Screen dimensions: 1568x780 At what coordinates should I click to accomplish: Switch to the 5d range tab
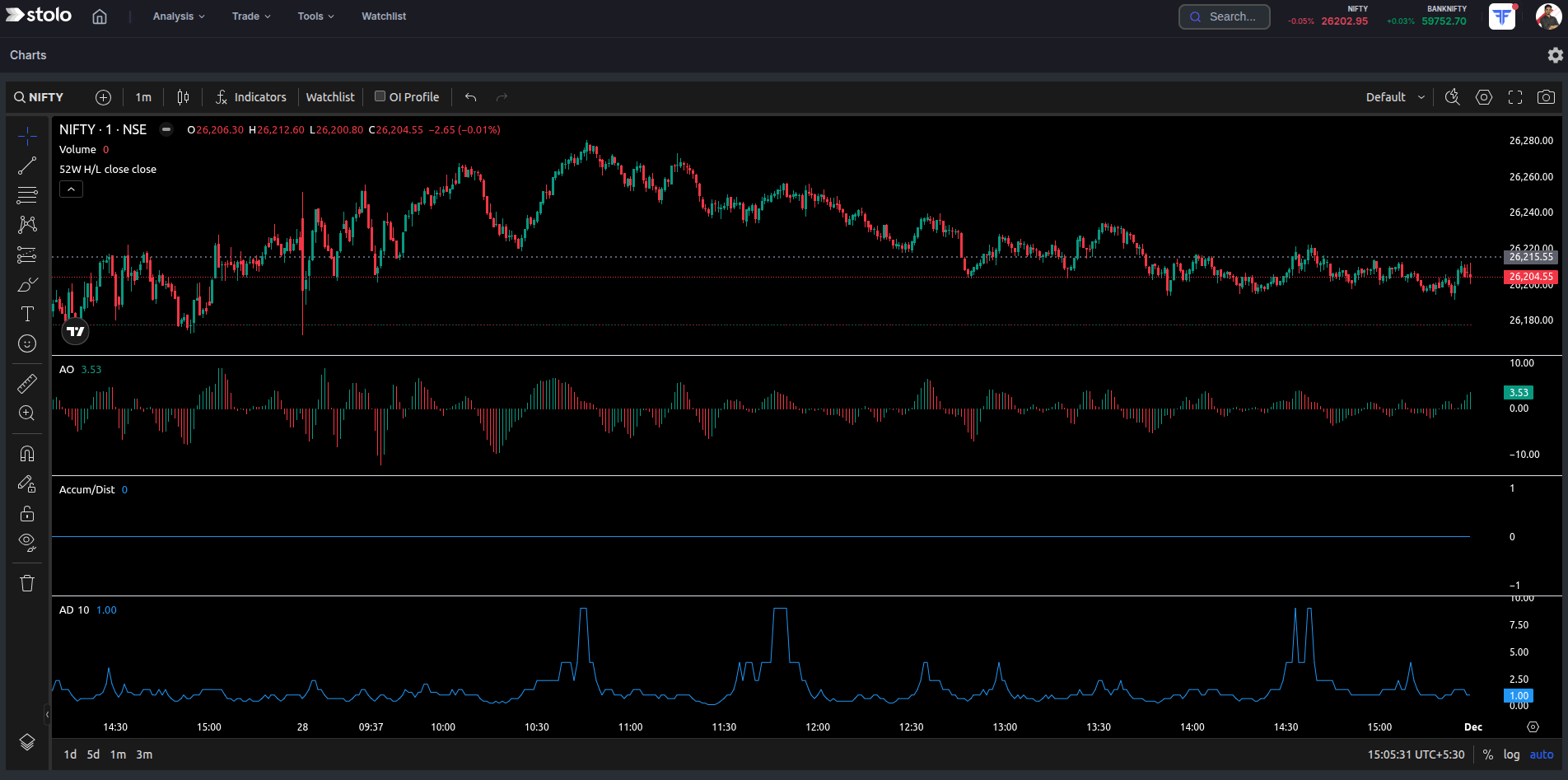click(92, 754)
